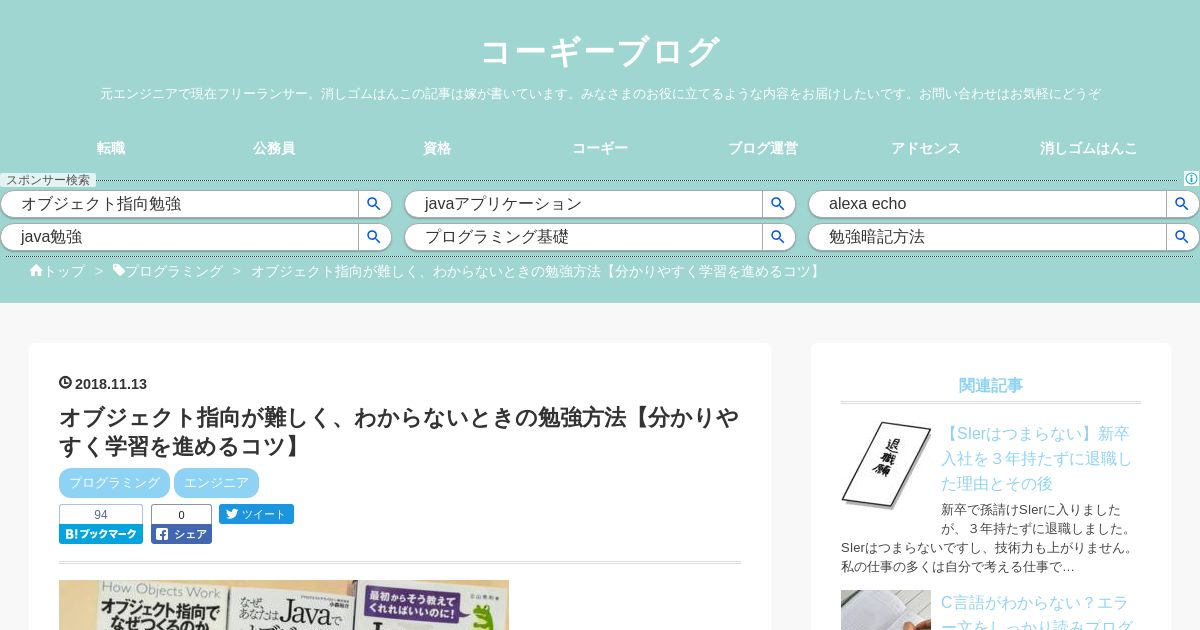Select the javaアプリケーション sponsored search
This screenshot has height=630, width=1200.
pyautogui.click(x=584, y=204)
